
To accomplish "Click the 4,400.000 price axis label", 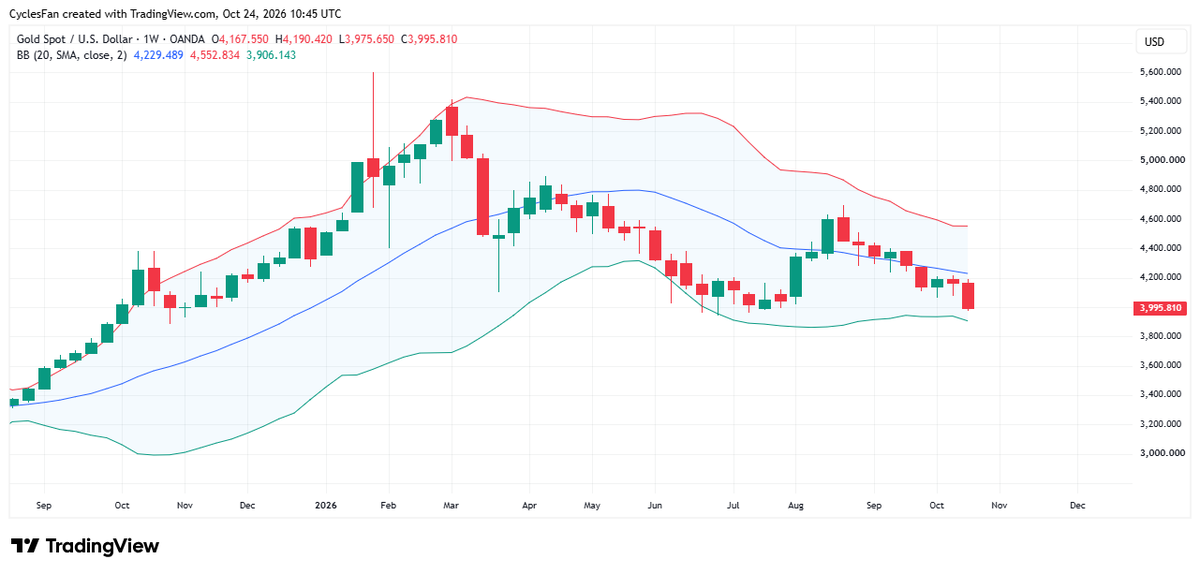I will [1162, 248].
